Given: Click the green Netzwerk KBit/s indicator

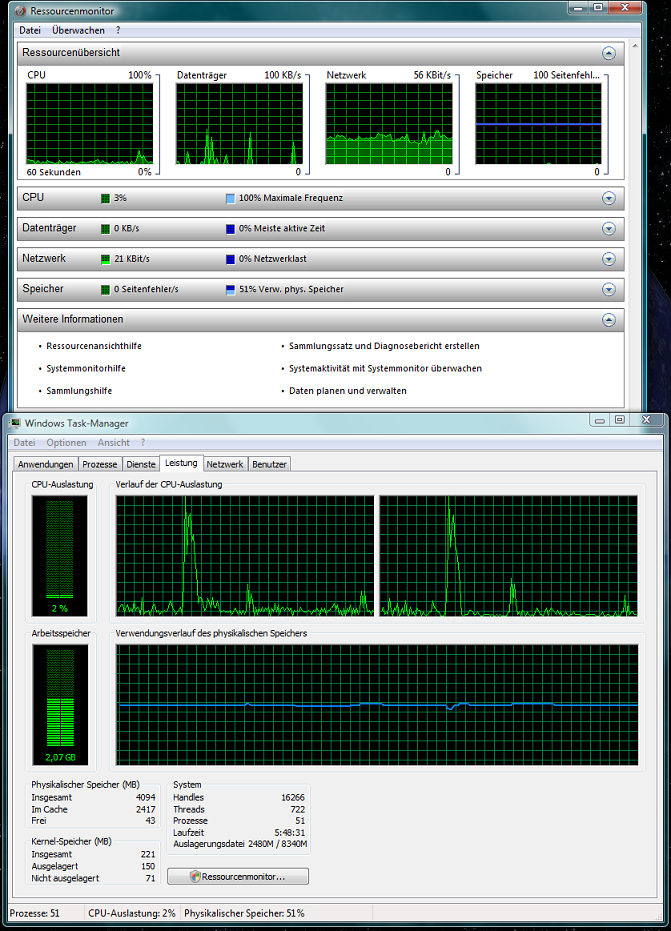Looking at the screenshot, I should (105, 259).
